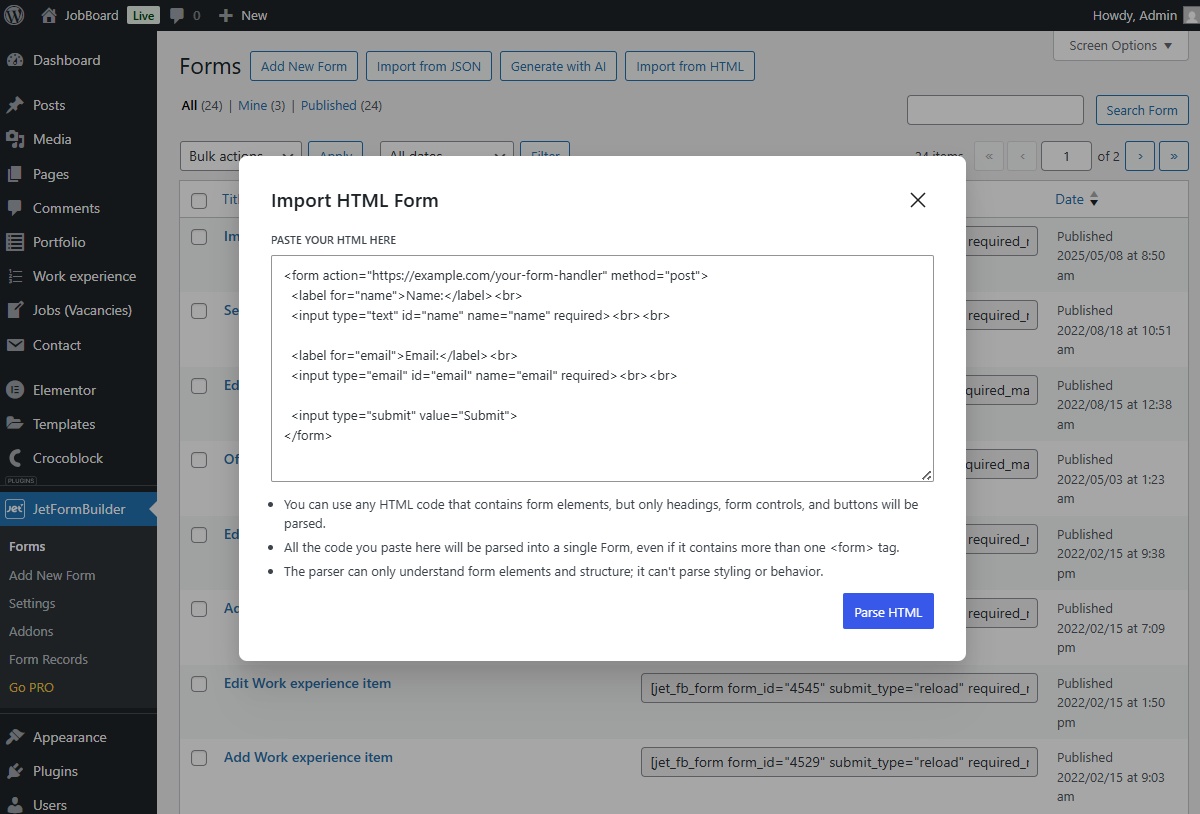Expand the Bulk actions dropdown

pyautogui.click(x=240, y=155)
